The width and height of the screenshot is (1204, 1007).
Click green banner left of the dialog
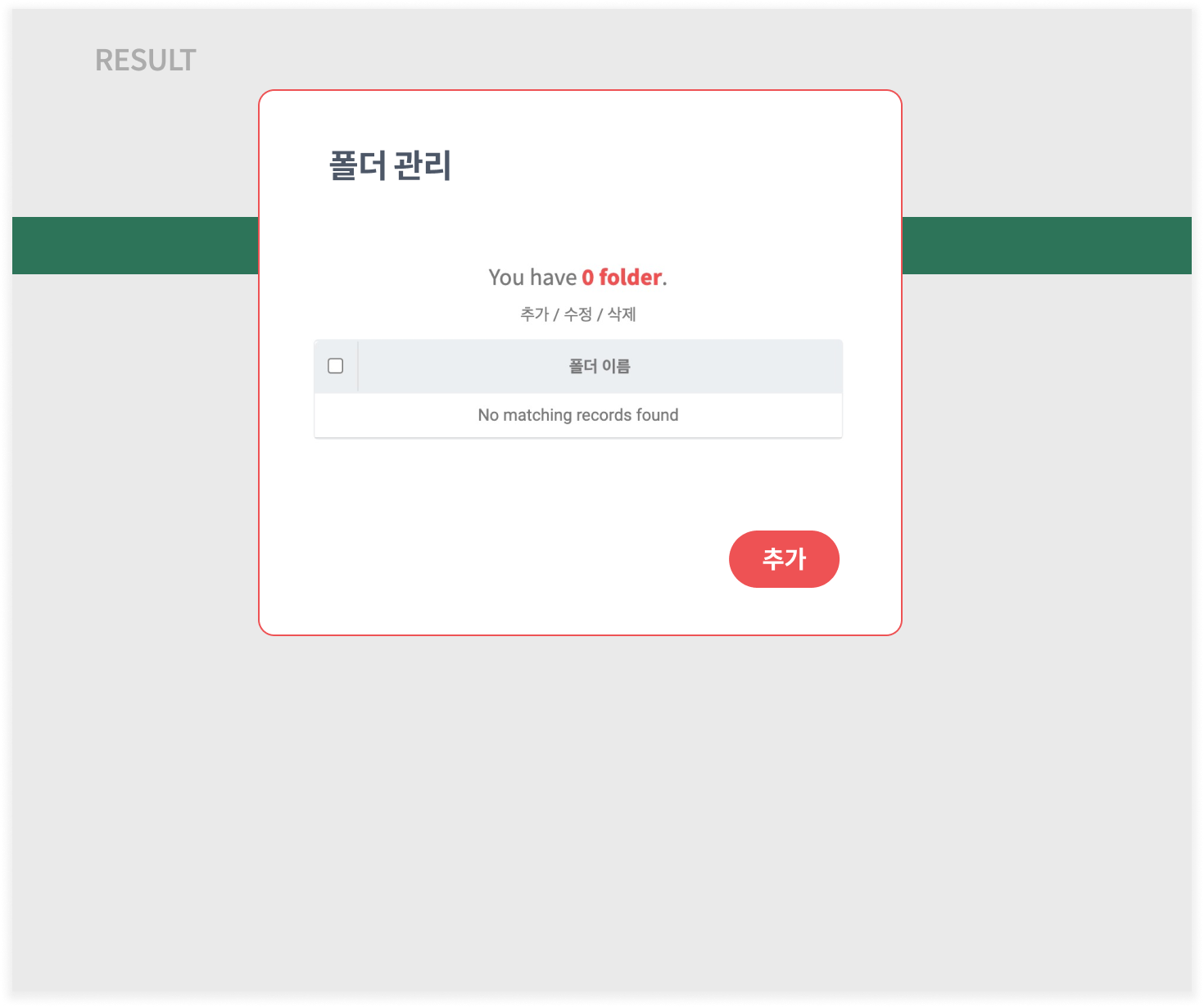click(135, 246)
